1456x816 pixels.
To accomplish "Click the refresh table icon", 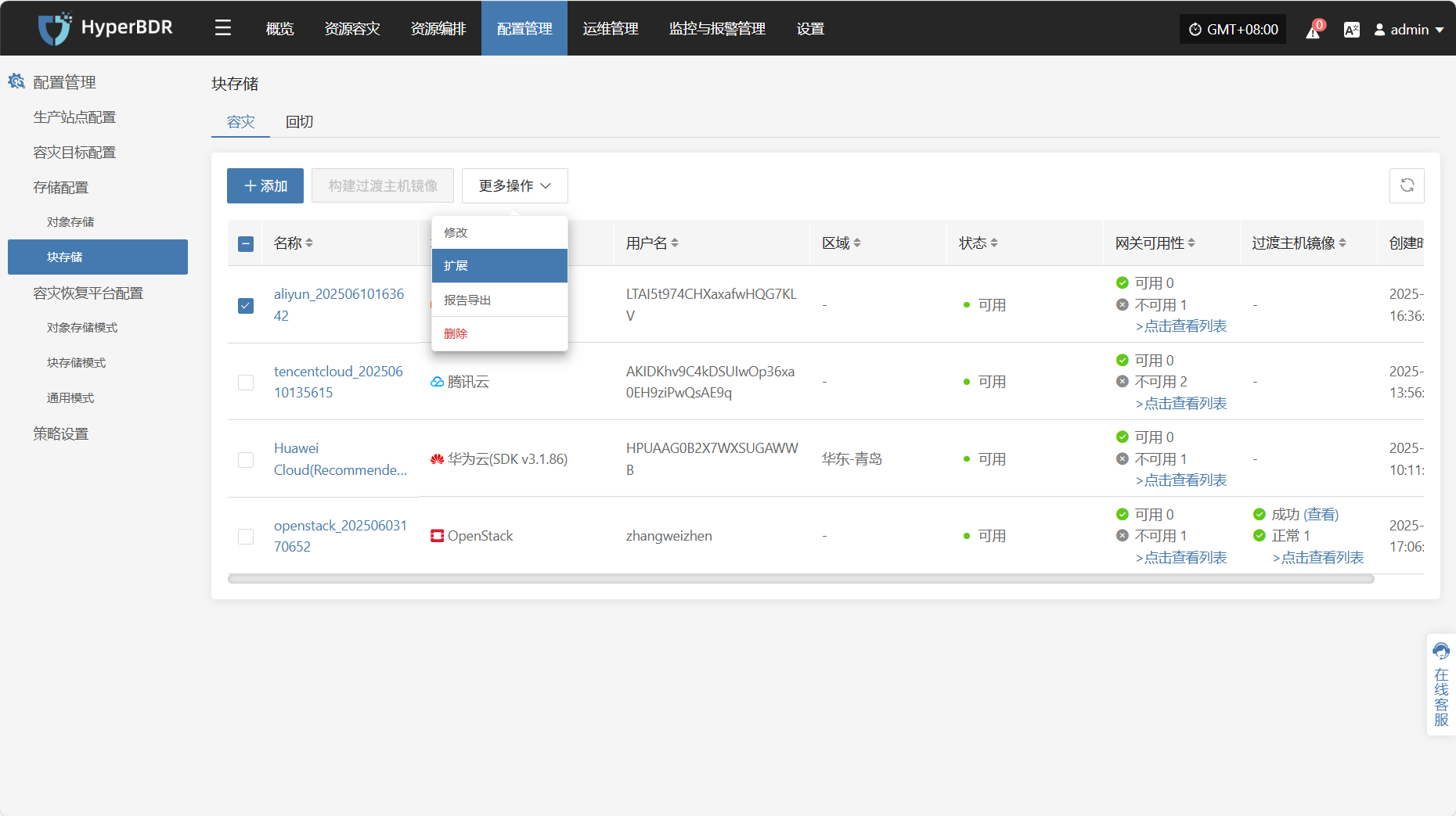I will click(x=1407, y=185).
